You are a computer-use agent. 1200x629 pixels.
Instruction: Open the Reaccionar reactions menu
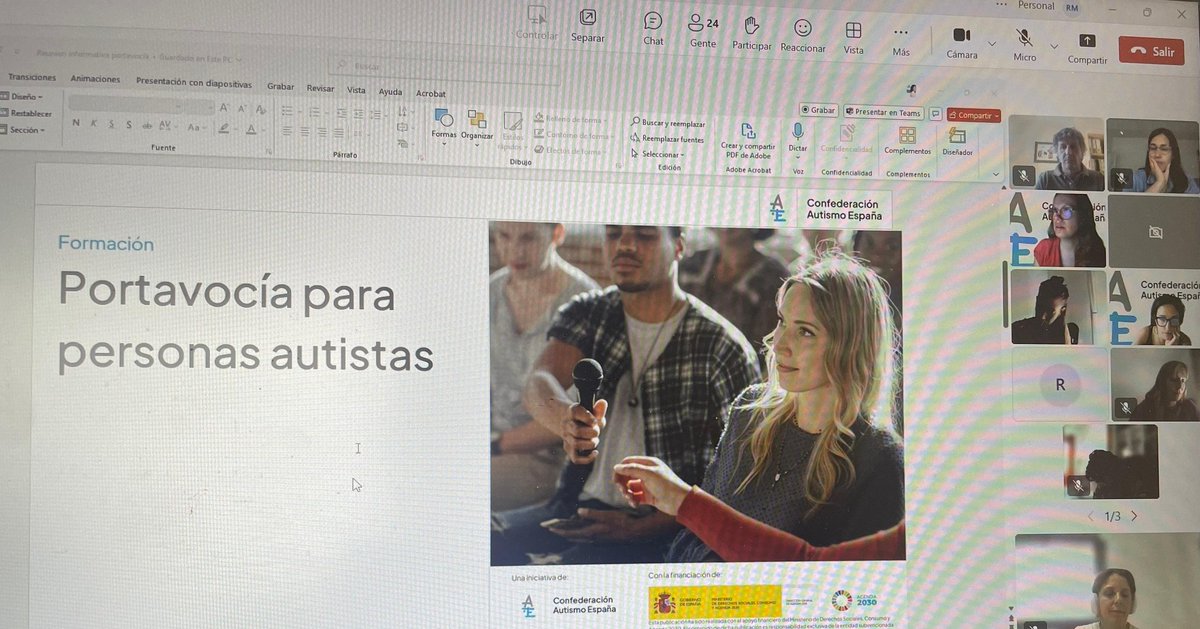click(x=803, y=35)
